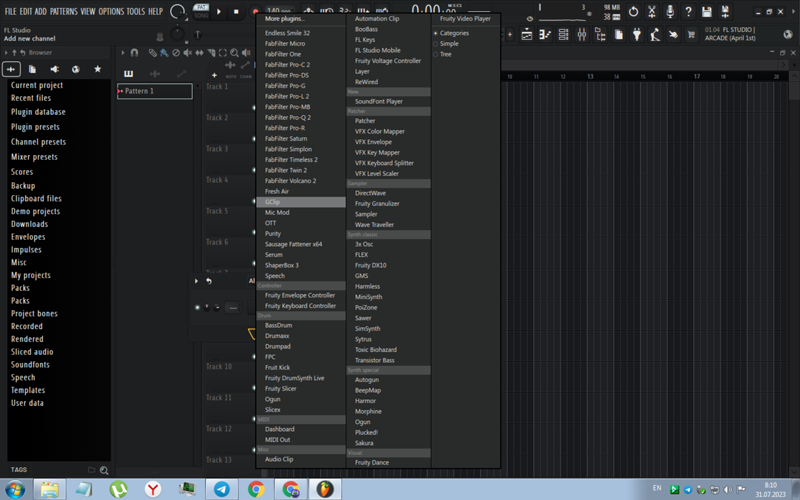Viewport: 800px width, 500px height.
Task: Click the piano keys pattern picker icon
Action: [129, 73]
